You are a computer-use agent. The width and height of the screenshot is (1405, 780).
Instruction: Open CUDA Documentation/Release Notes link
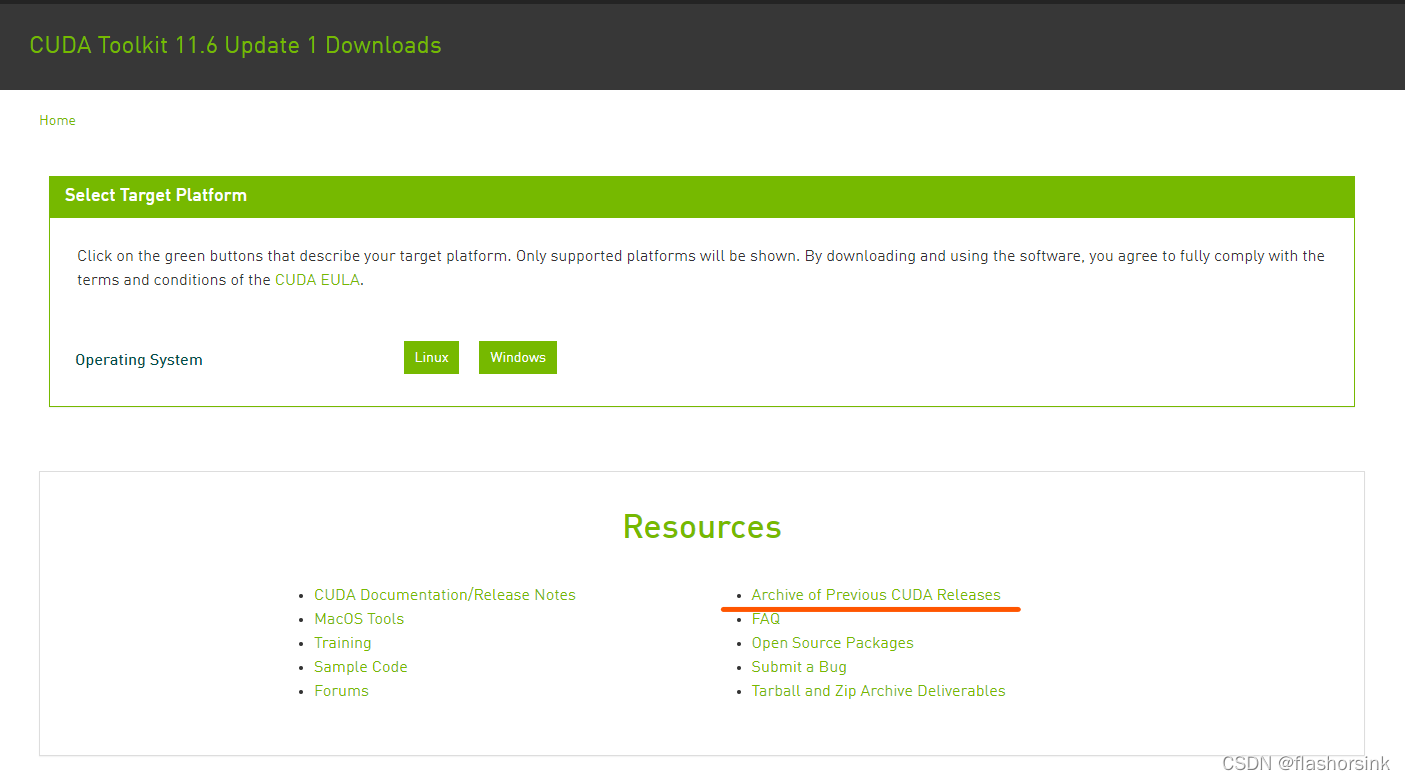(445, 594)
